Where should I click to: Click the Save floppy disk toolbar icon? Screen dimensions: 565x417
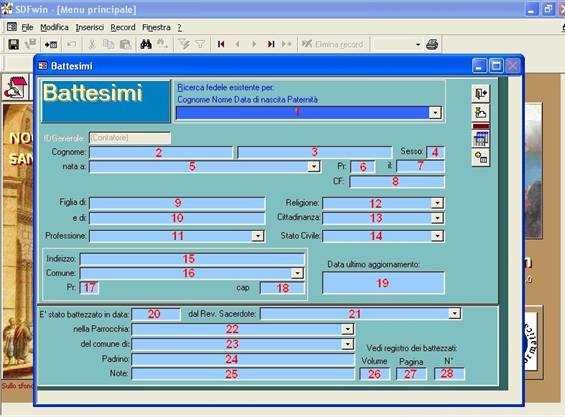[x=13, y=44]
